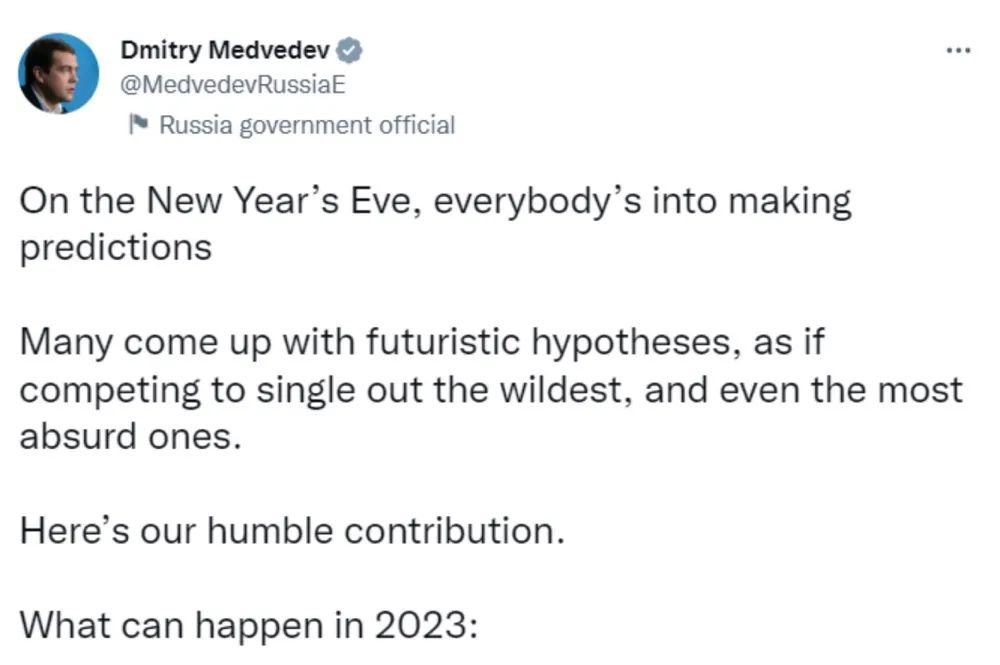Click the word "predictions" in the tweet
This screenshot has width=1000, height=665.
click(x=116, y=246)
